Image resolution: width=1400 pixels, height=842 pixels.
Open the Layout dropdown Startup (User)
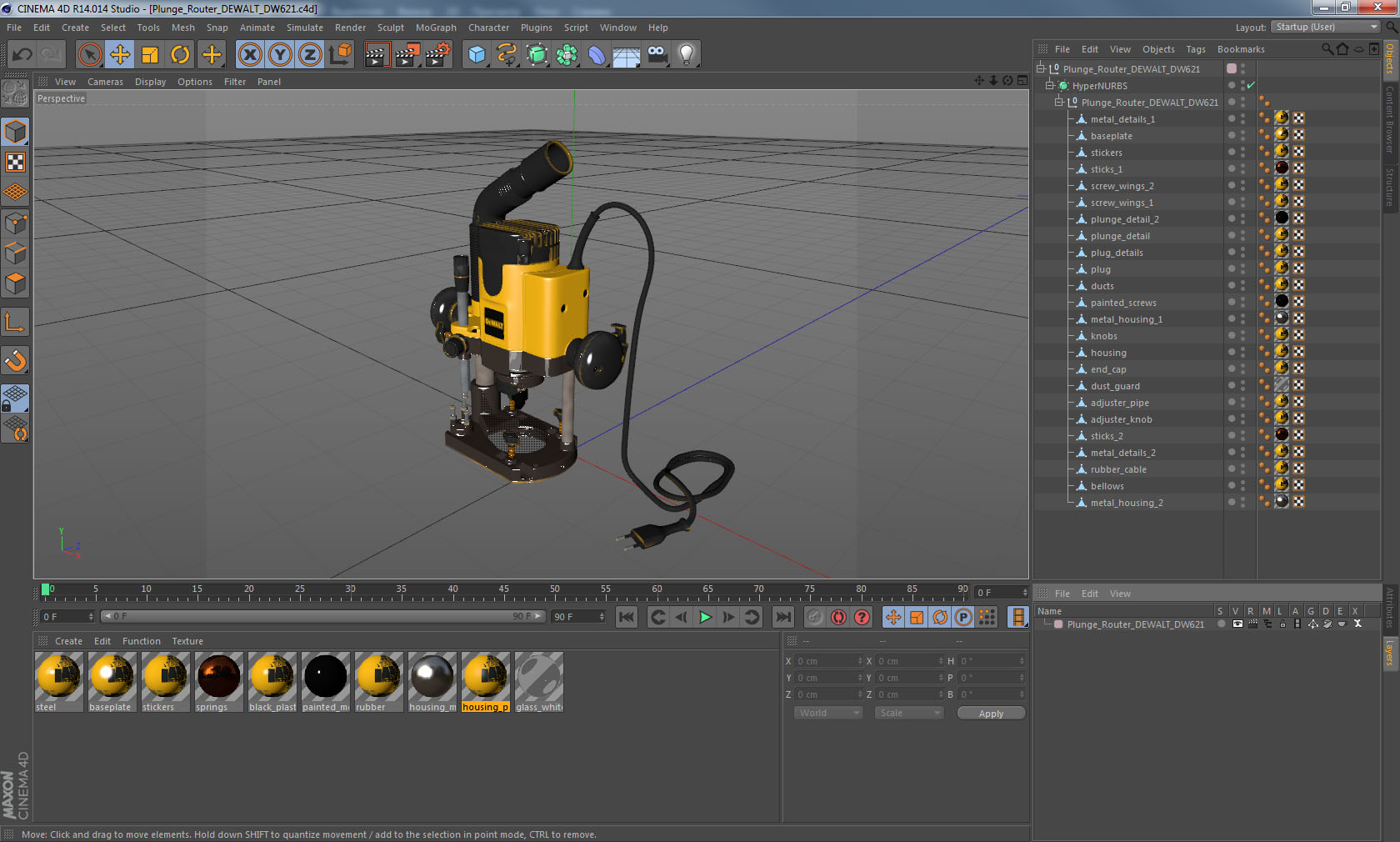coord(1325,27)
